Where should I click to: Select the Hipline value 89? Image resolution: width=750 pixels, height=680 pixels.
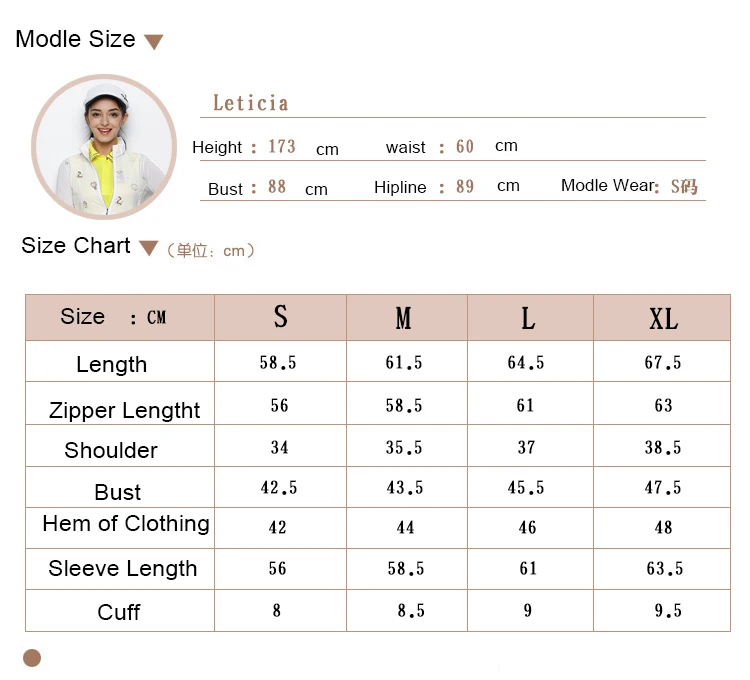click(x=465, y=187)
